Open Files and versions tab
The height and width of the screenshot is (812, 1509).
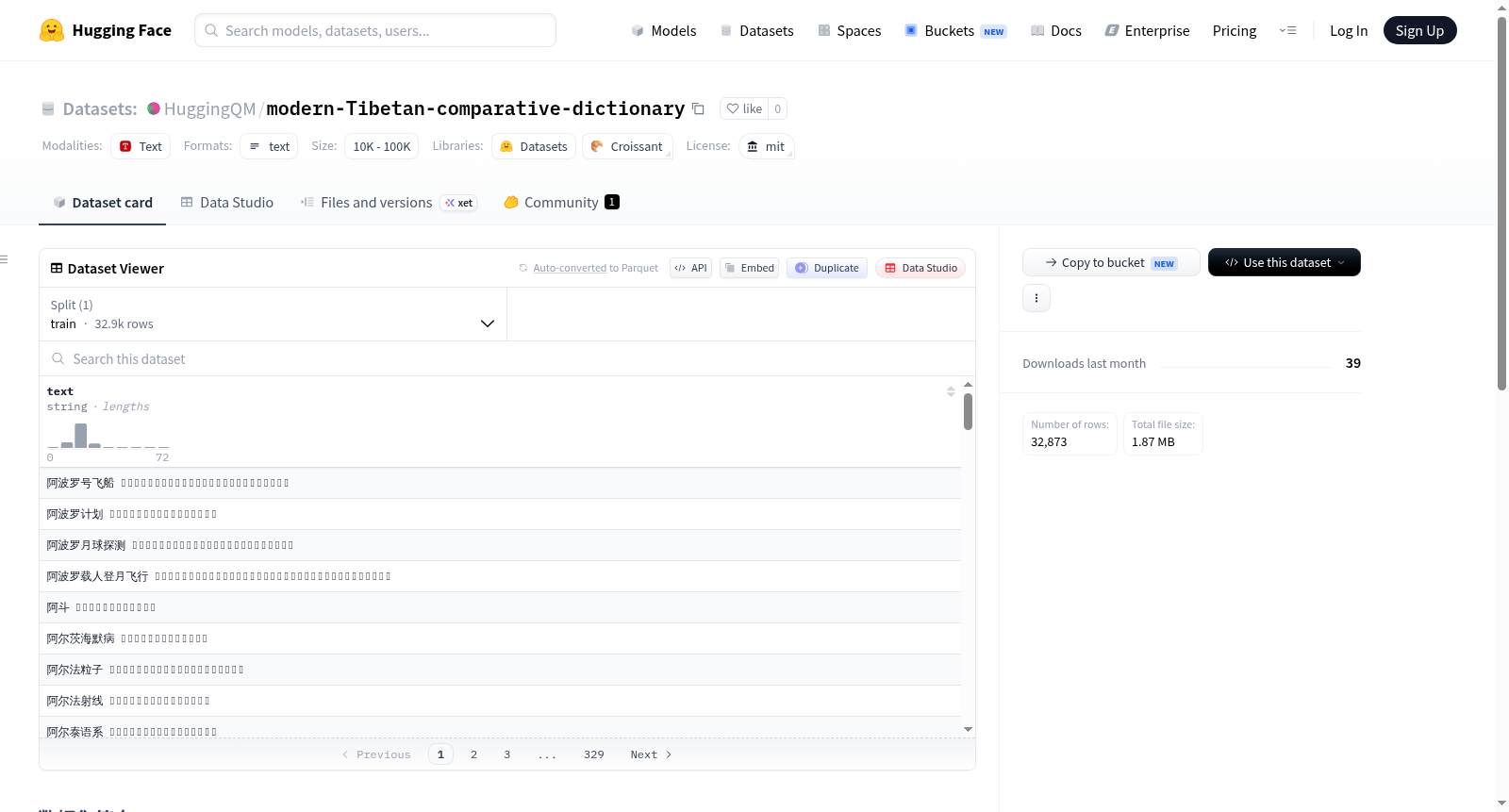[389, 203]
